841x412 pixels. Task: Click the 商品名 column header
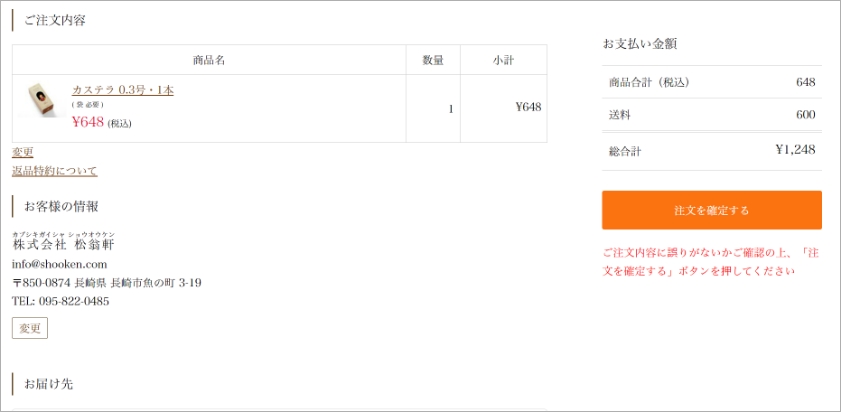209,60
